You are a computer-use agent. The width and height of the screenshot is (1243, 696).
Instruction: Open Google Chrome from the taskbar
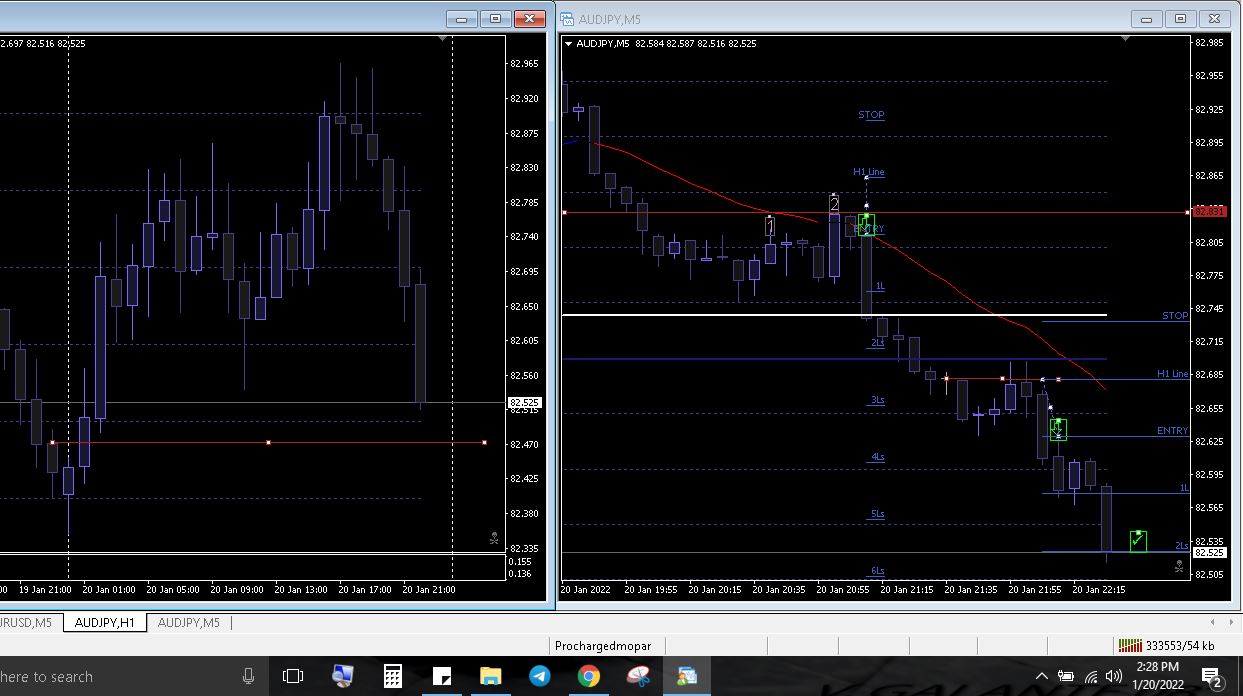pyautogui.click(x=589, y=677)
